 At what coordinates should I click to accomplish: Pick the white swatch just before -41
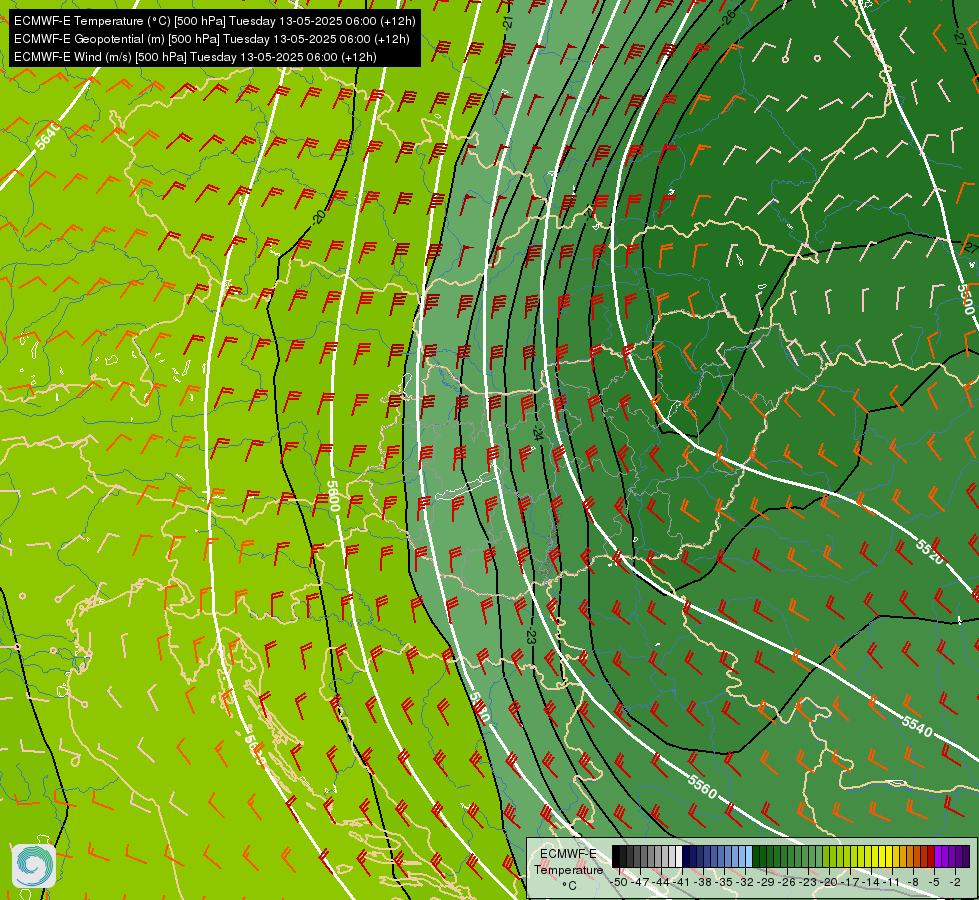[679, 856]
